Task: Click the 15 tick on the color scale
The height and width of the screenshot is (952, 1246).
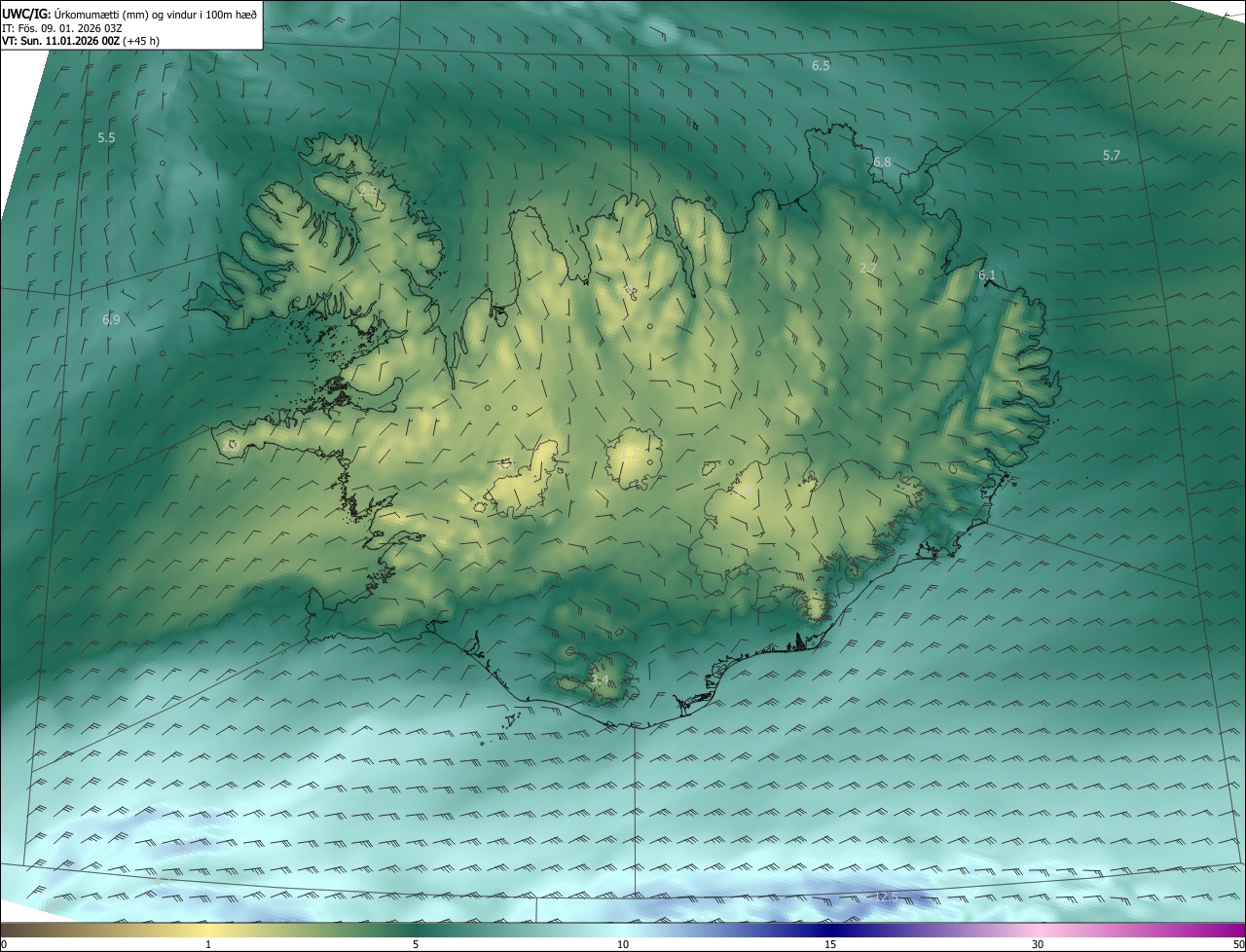Action: pyautogui.click(x=830, y=944)
